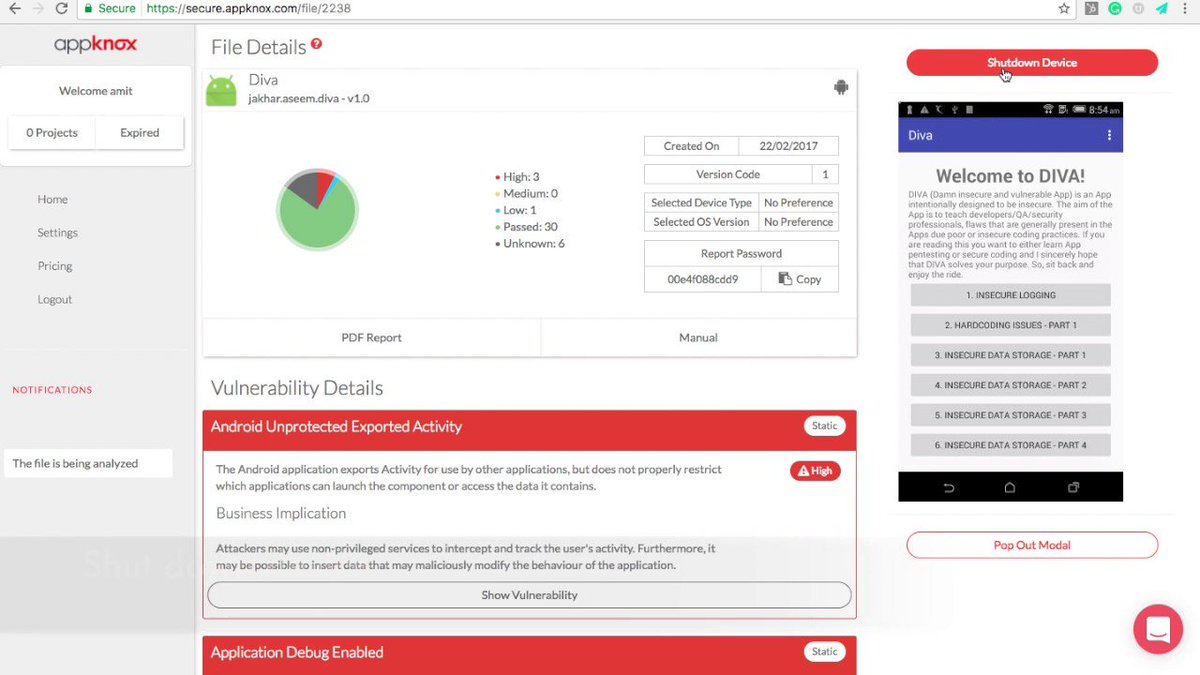Click the High risk badge
1200x675 pixels.
pyautogui.click(x=815, y=471)
